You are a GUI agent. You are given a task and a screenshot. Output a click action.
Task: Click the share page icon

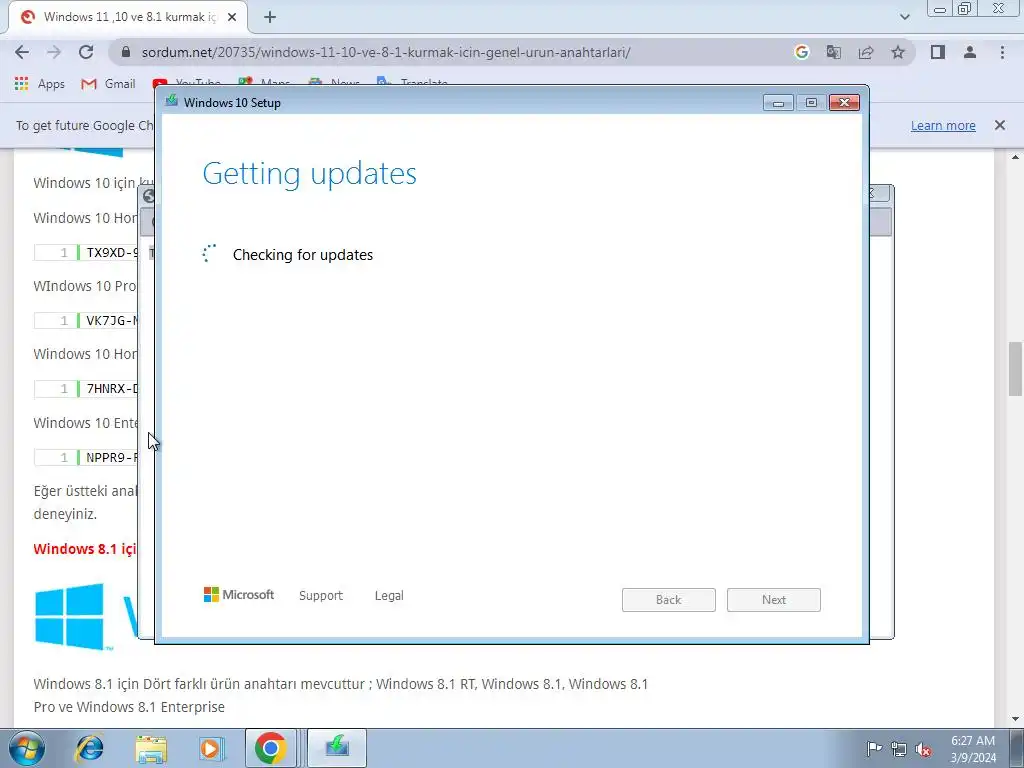click(866, 52)
